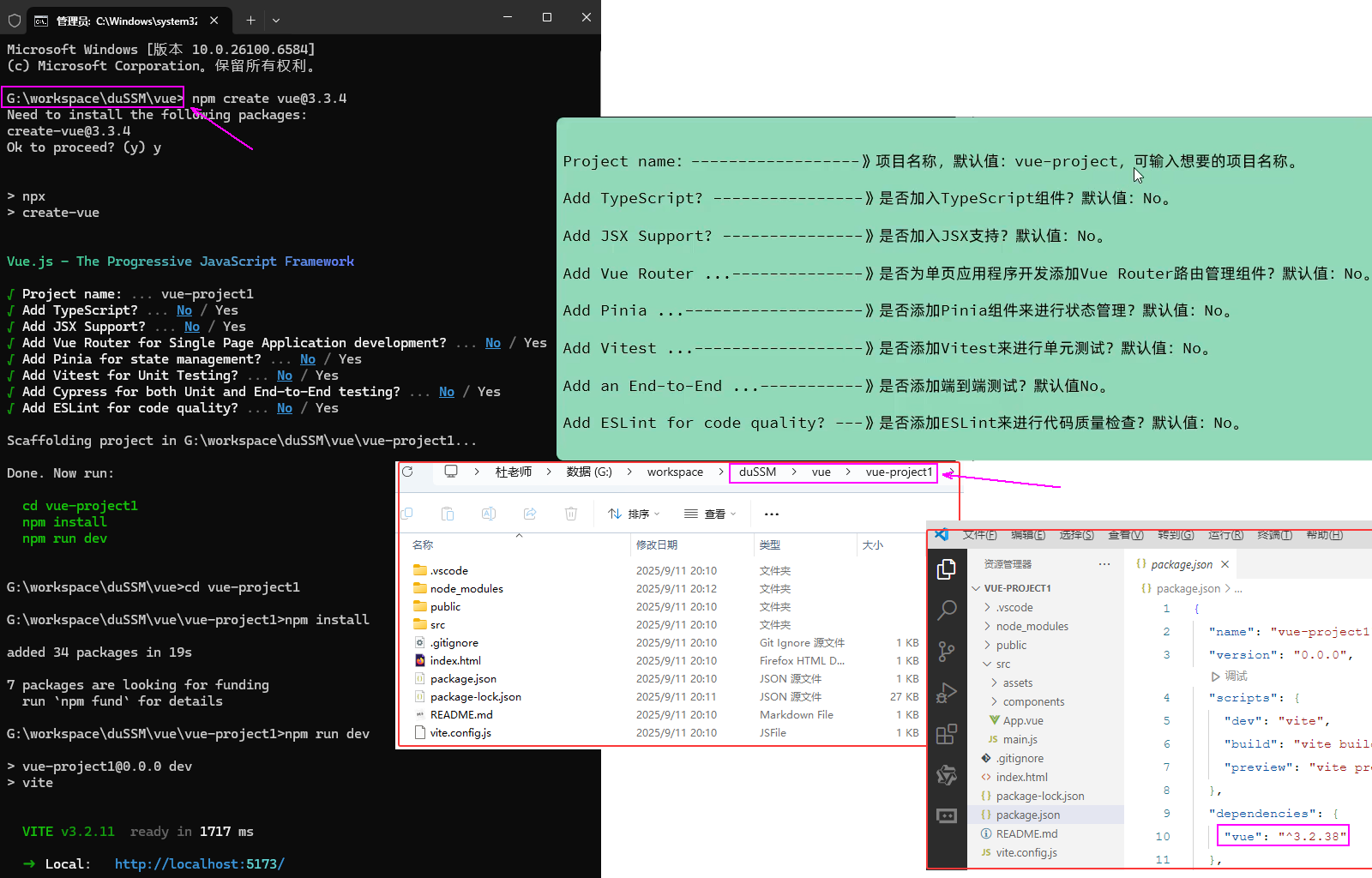
Task: Click the Explorer files icon in activity bar
Action: click(947, 569)
